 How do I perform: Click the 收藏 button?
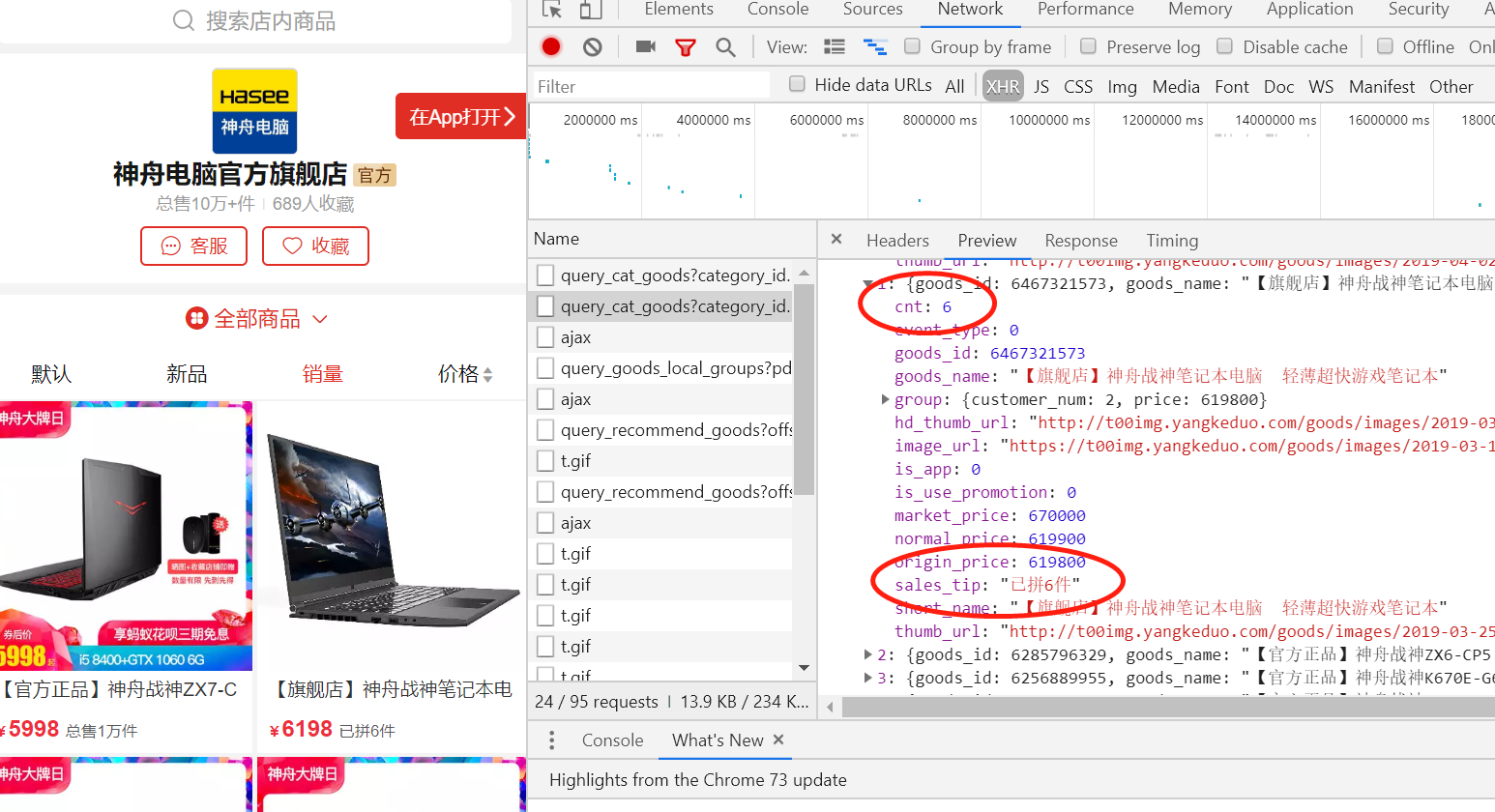315,246
